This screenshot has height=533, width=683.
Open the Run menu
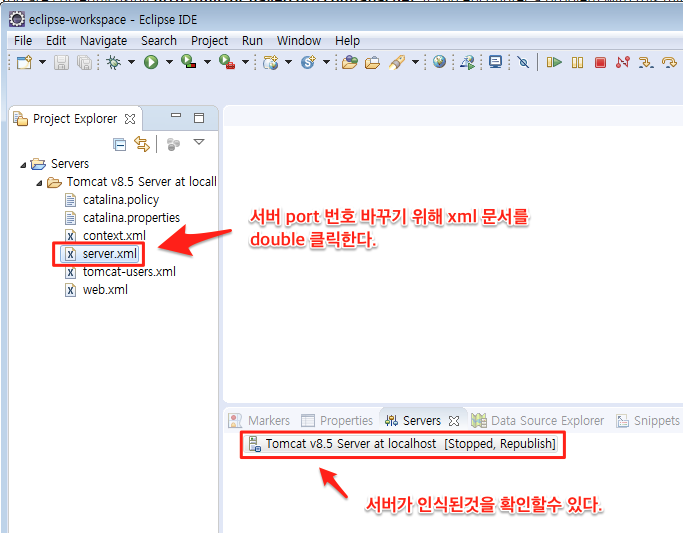point(252,40)
